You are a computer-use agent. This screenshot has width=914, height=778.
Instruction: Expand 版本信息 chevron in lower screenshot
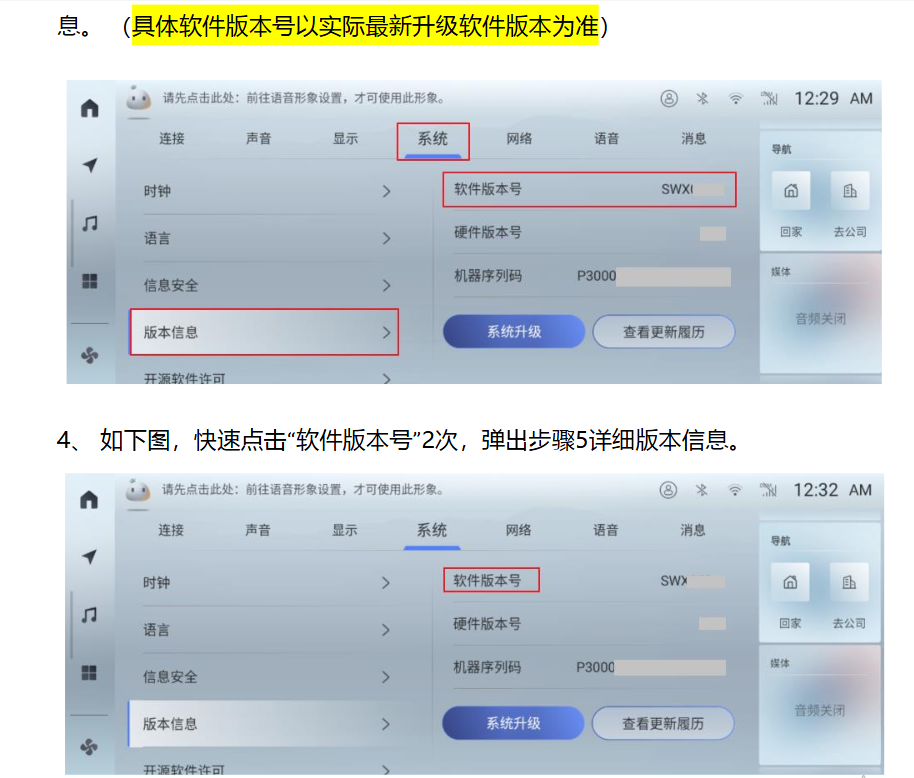(x=385, y=724)
